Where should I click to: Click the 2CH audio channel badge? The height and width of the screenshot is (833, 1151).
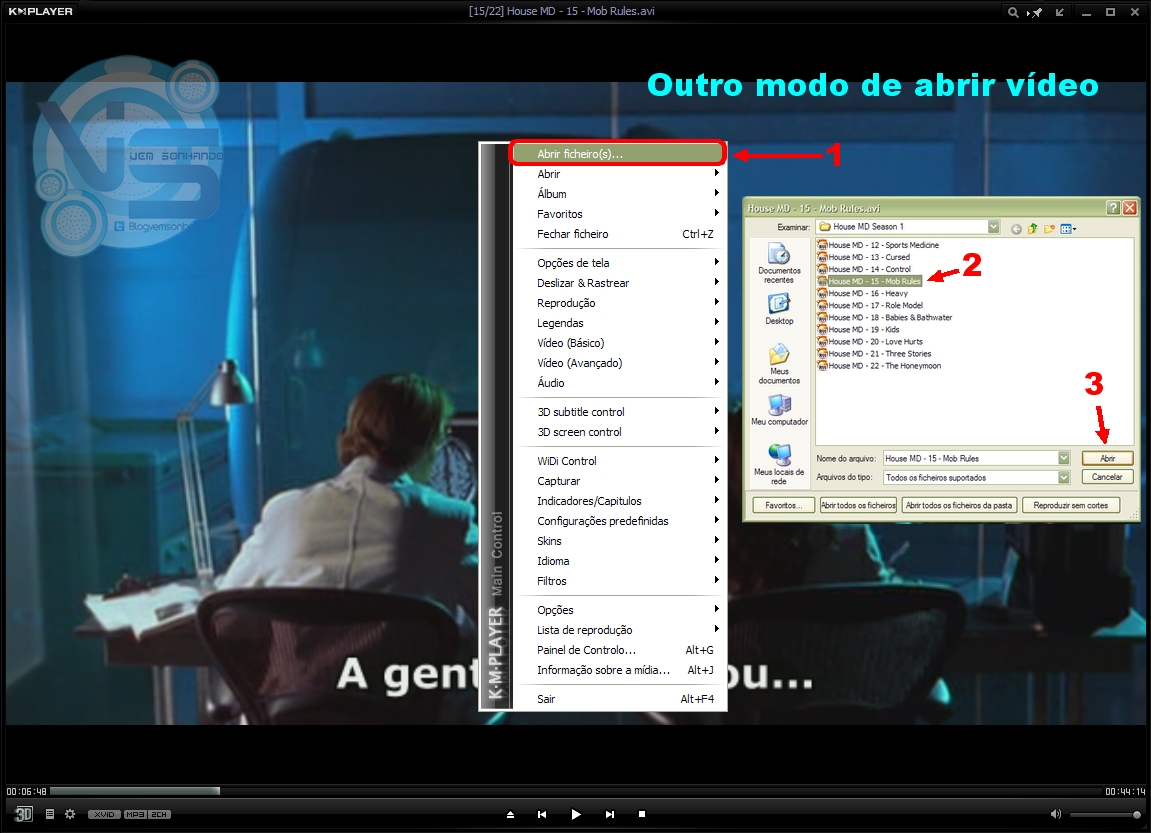tap(159, 815)
